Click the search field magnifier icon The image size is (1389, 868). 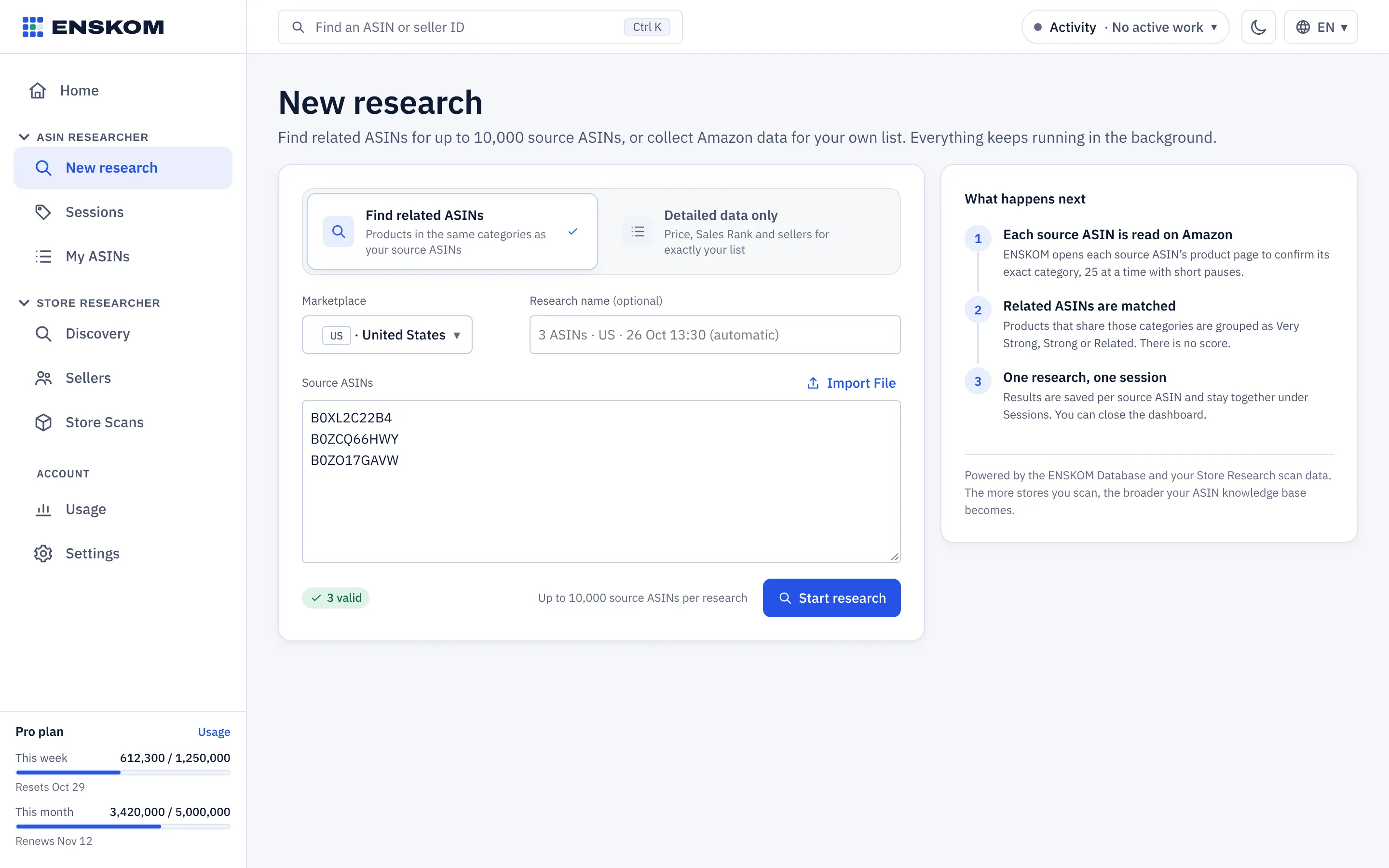pyautogui.click(x=298, y=27)
